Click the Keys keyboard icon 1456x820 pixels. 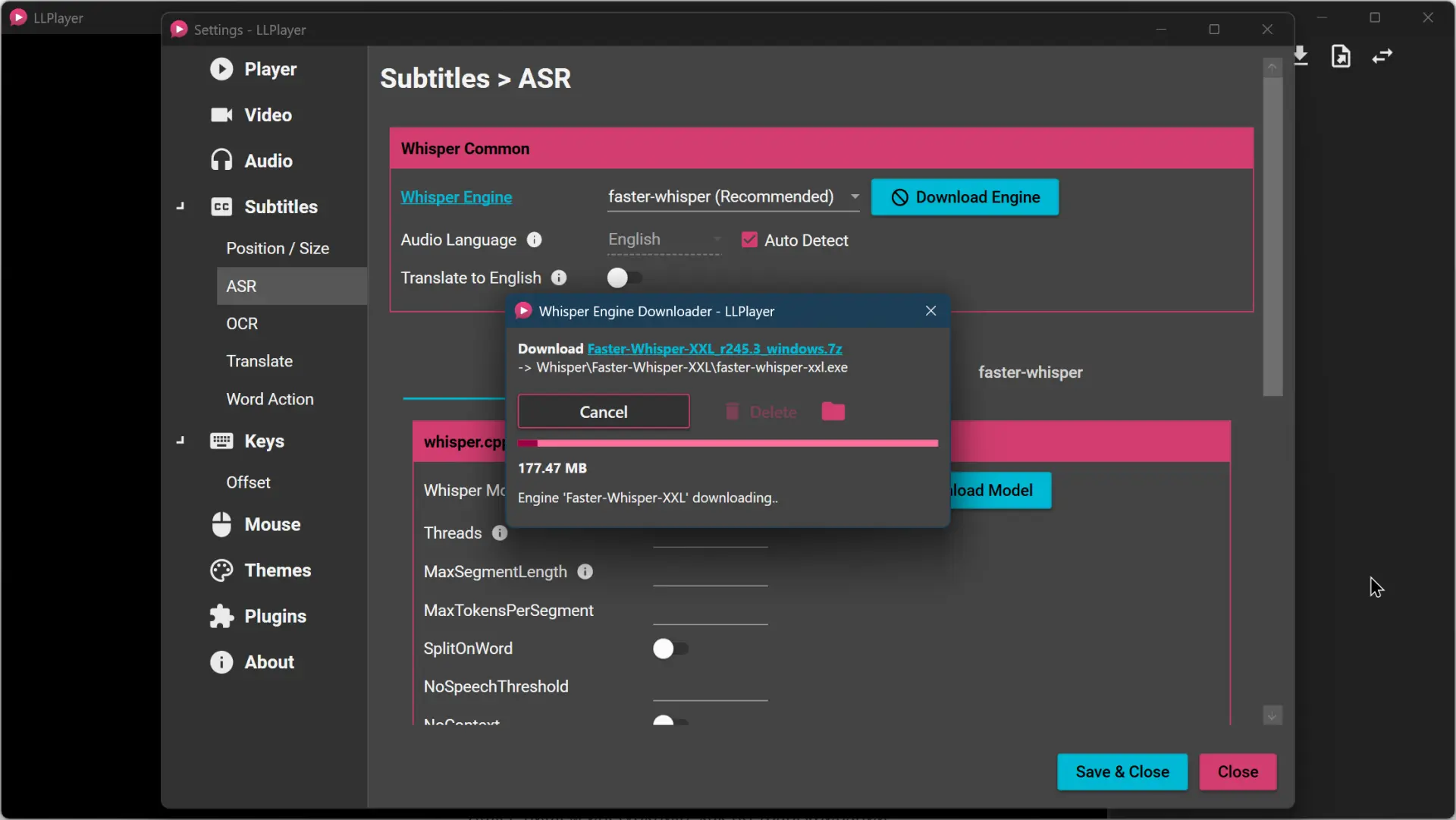[221, 441]
